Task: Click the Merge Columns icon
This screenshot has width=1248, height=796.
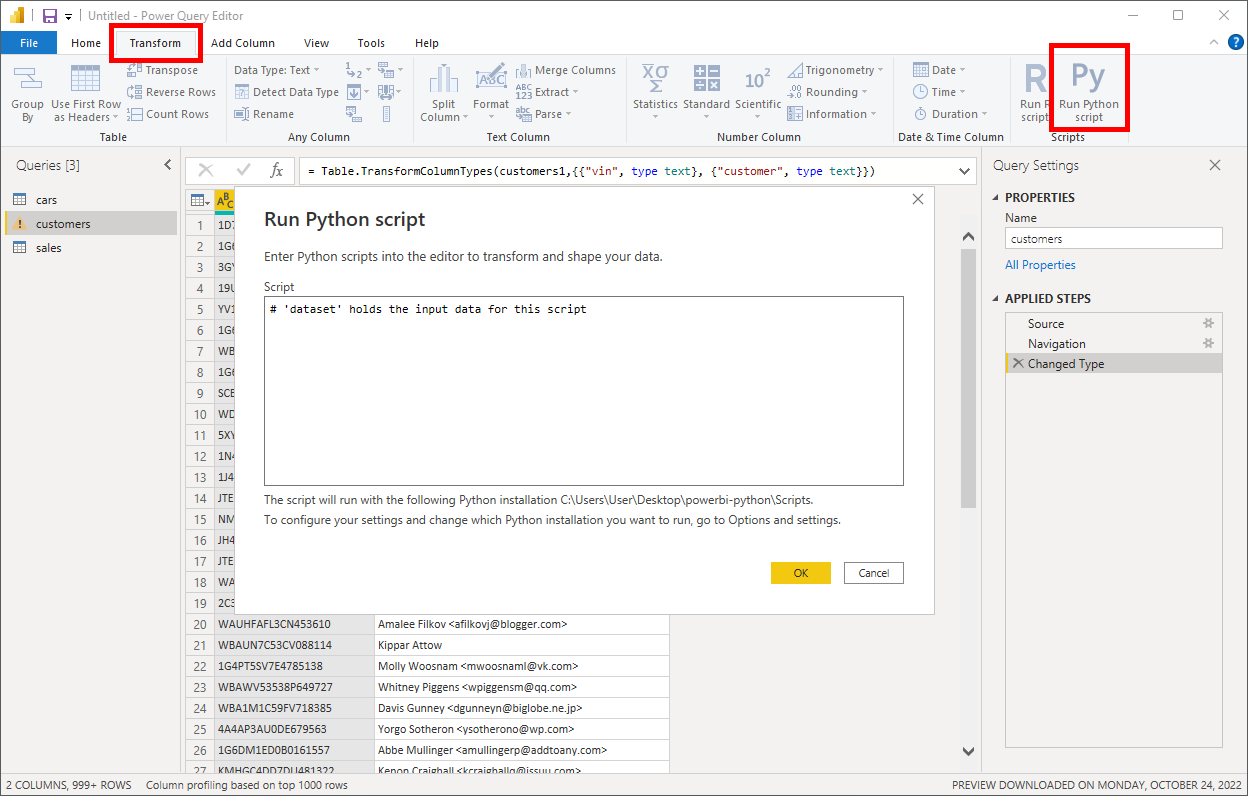Action: coord(567,69)
